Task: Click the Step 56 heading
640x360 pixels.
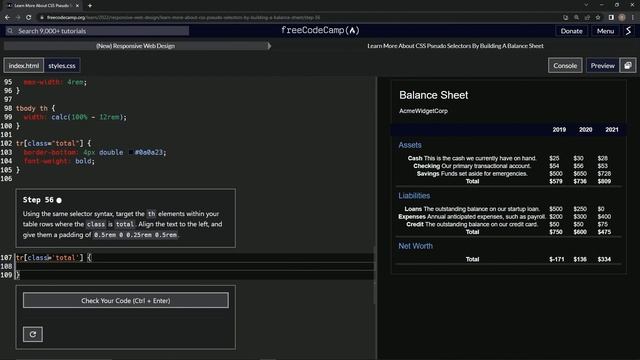Action: tap(38, 200)
